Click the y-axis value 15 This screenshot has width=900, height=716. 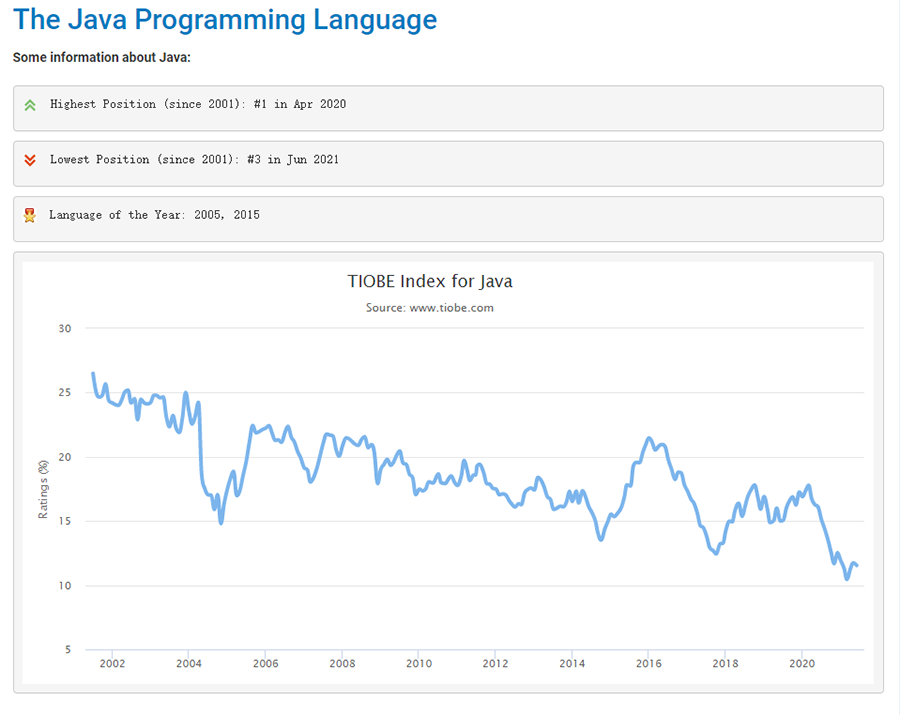click(65, 521)
